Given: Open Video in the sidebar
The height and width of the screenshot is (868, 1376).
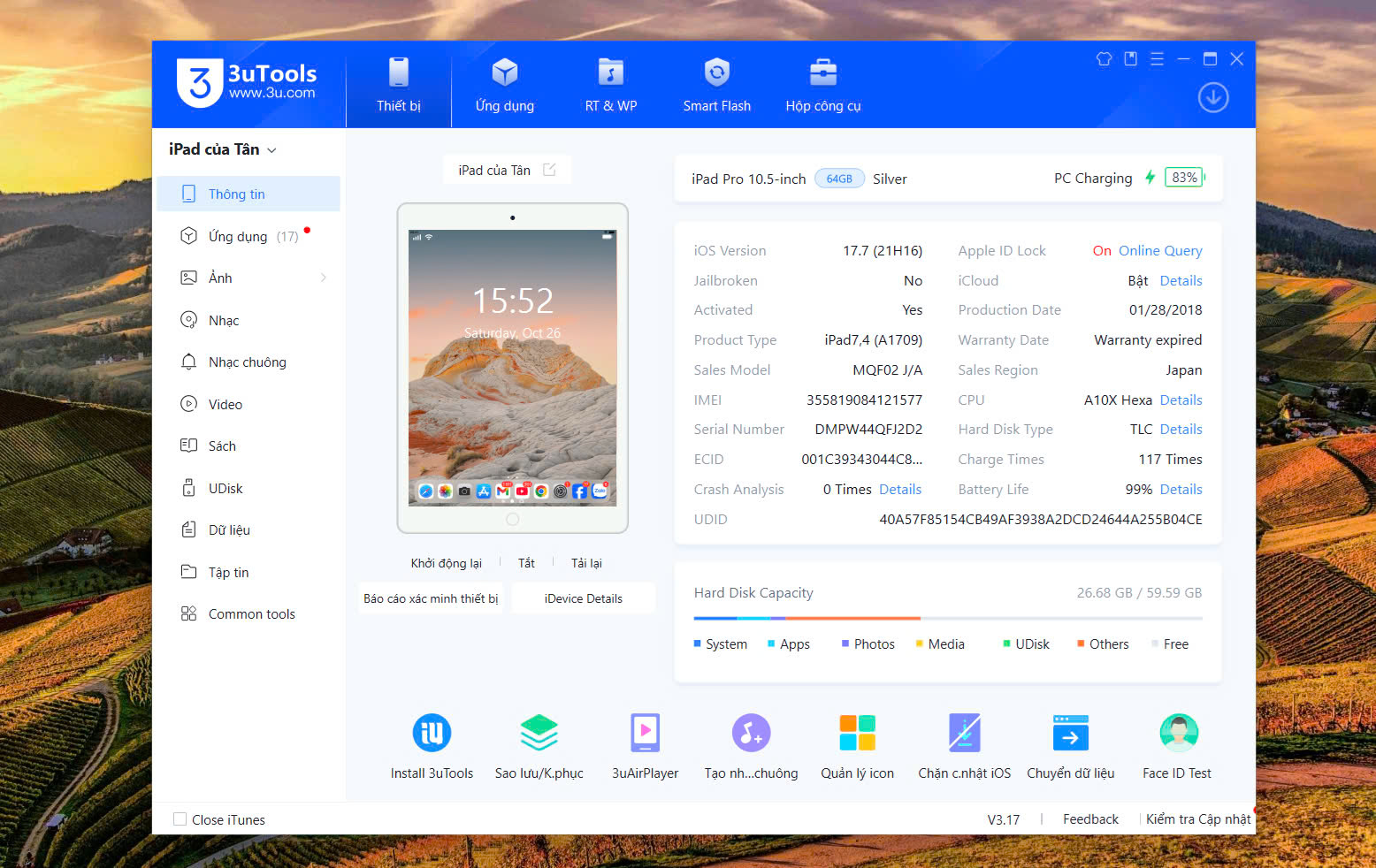Looking at the screenshot, I should point(248,404).
